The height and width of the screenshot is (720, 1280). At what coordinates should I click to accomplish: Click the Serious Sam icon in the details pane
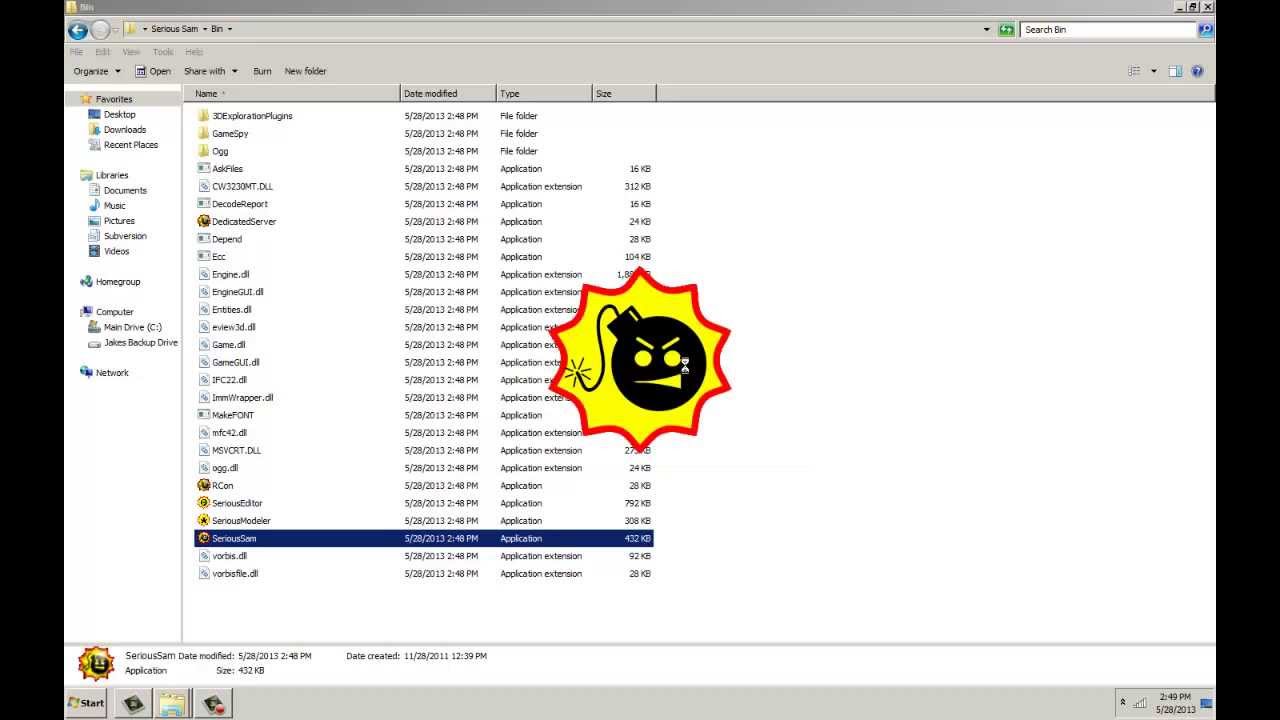click(96, 661)
